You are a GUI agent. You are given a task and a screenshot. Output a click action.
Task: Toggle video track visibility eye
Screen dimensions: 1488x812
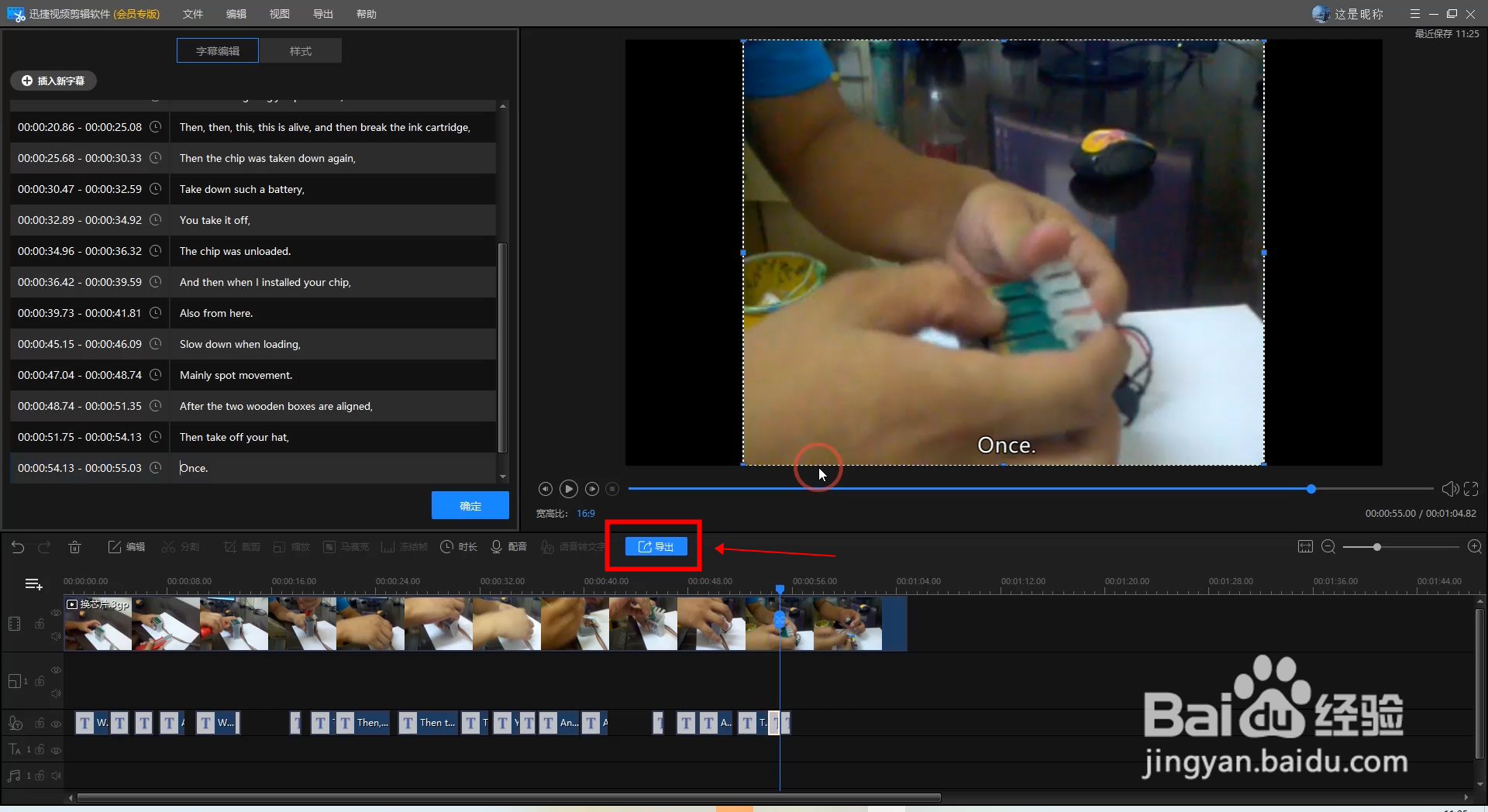56,612
